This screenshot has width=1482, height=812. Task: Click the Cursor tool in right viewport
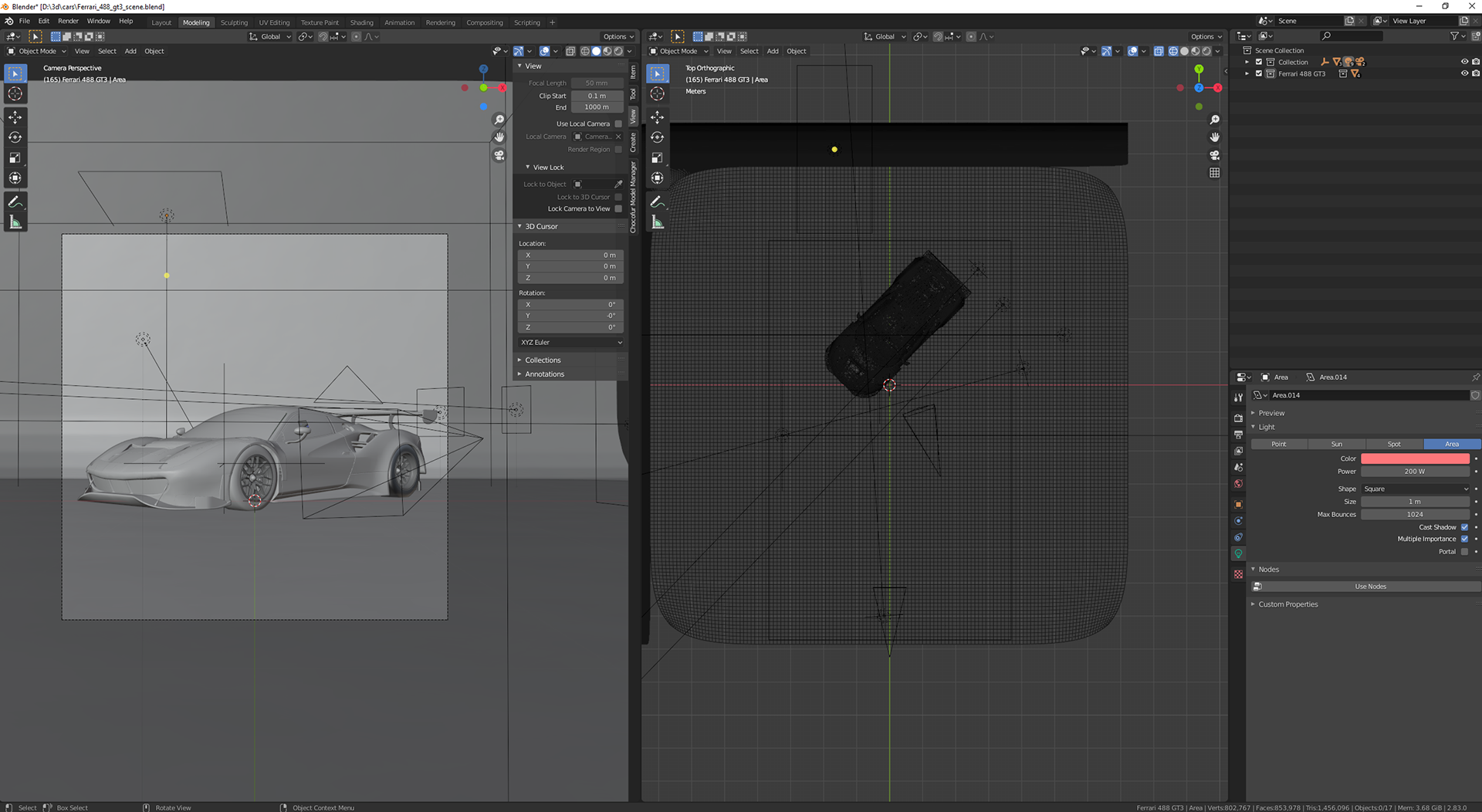(x=658, y=93)
